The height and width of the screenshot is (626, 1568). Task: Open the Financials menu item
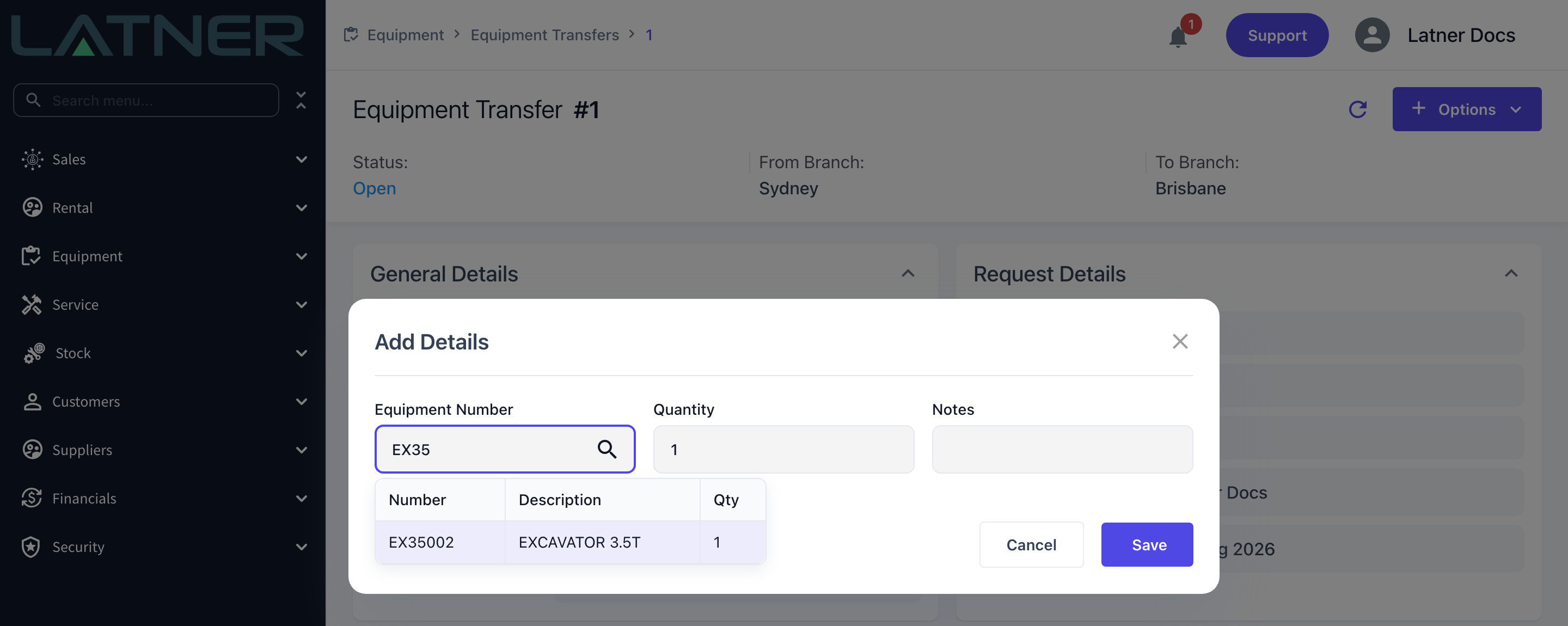(x=163, y=498)
